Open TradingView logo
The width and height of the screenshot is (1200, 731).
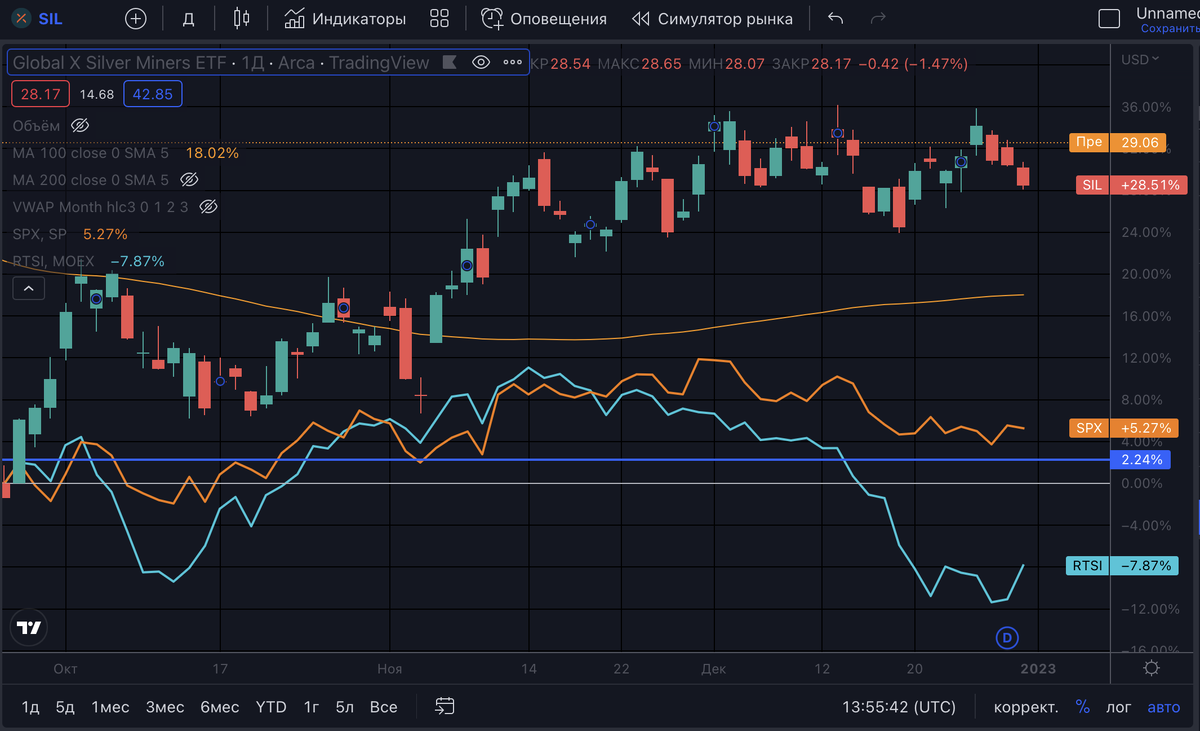pyautogui.click(x=29, y=628)
